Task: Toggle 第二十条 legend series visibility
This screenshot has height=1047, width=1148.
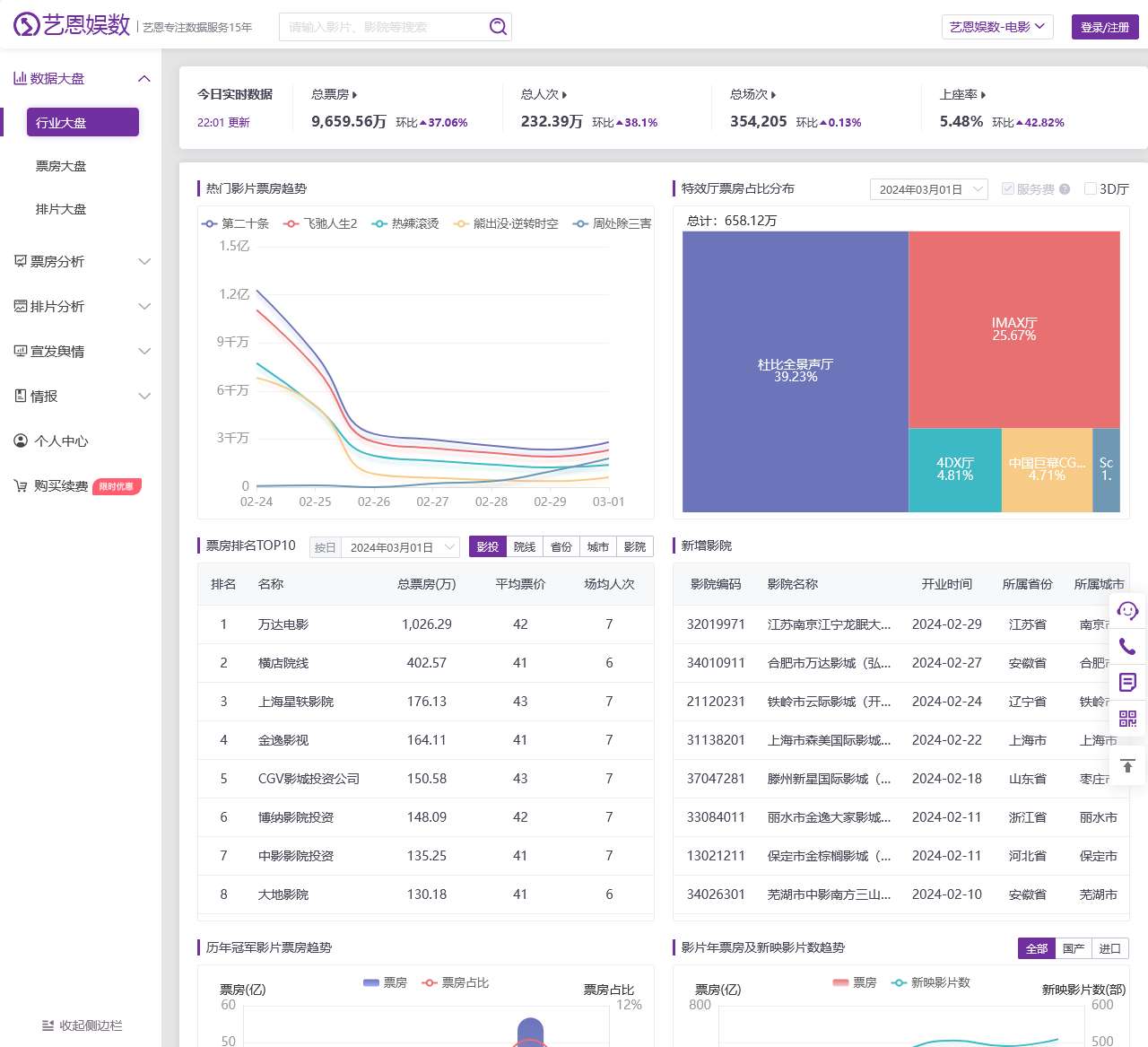Action: pos(235,223)
